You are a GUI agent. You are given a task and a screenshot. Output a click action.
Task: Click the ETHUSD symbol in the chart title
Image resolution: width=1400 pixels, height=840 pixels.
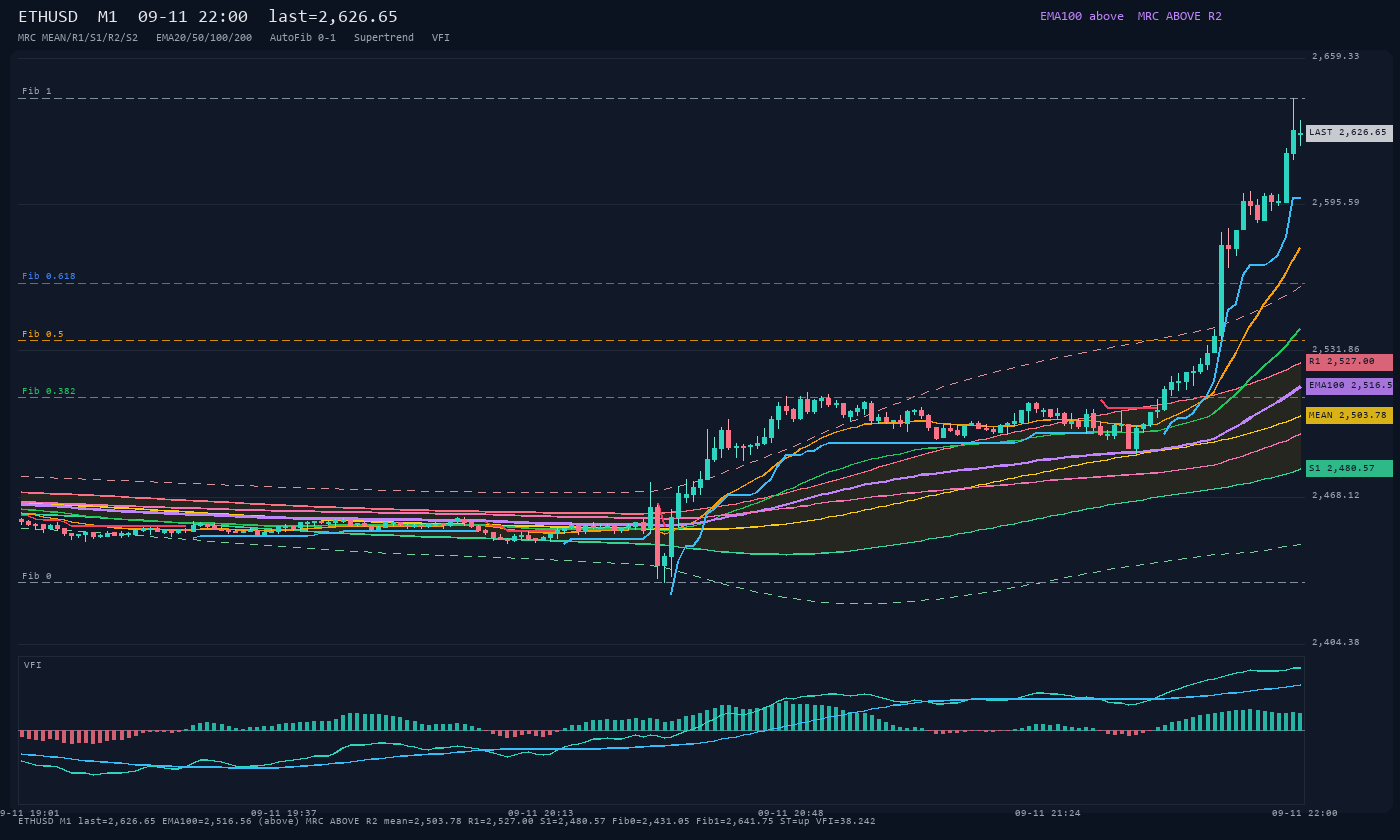coord(49,17)
